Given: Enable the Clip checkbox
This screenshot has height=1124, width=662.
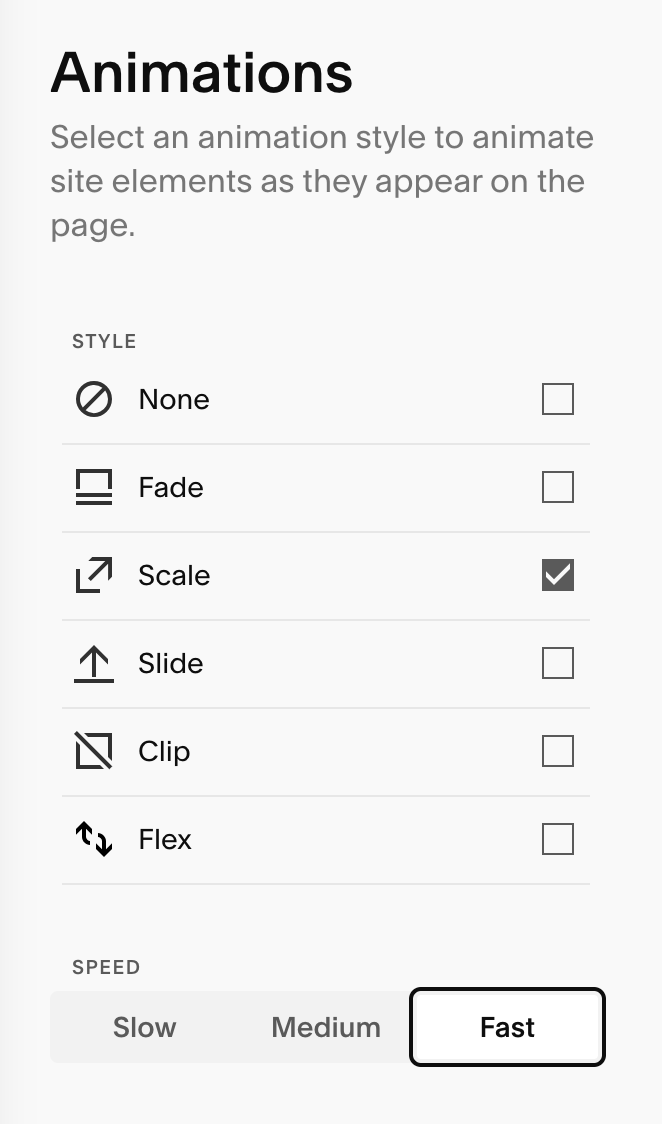Looking at the screenshot, I should (x=558, y=751).
